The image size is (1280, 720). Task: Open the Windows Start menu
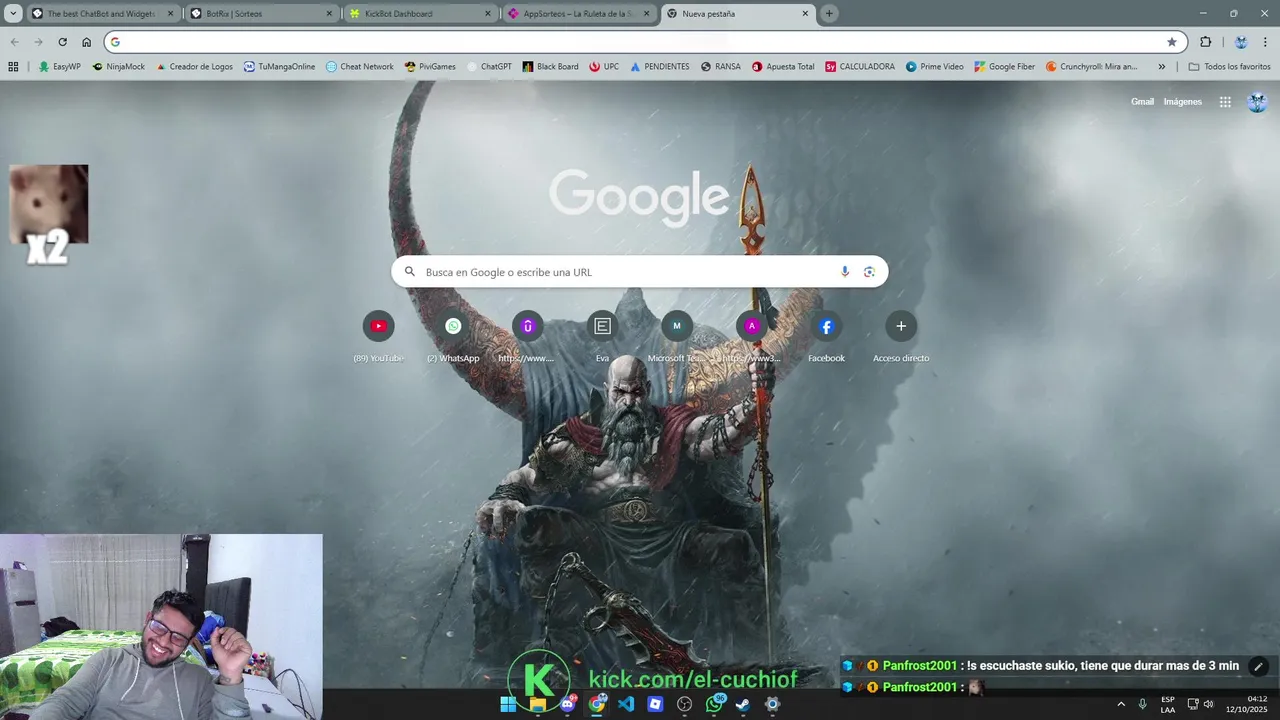(508, 704)
